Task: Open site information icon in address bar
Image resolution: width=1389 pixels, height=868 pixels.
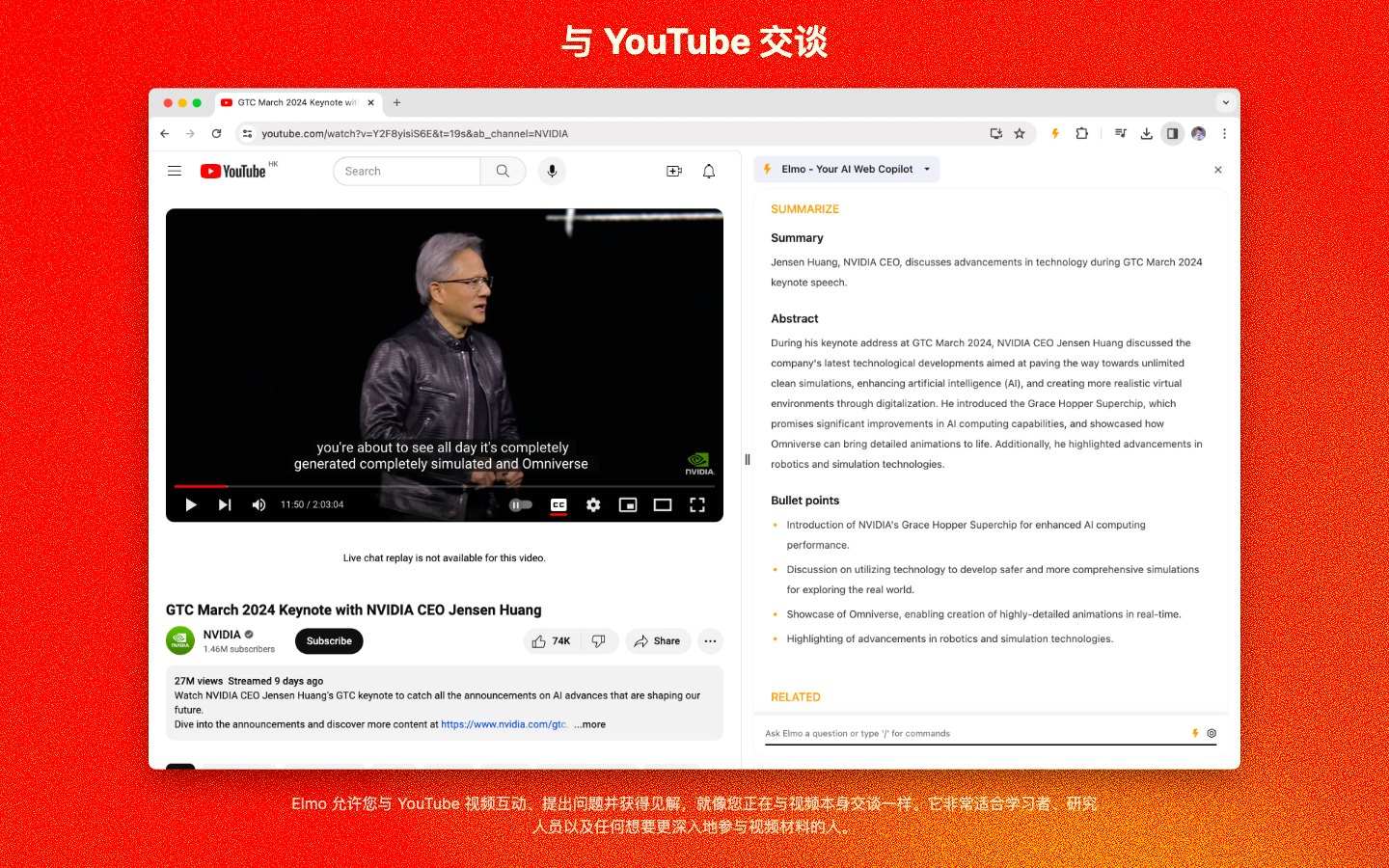Action: coord(247,134)
